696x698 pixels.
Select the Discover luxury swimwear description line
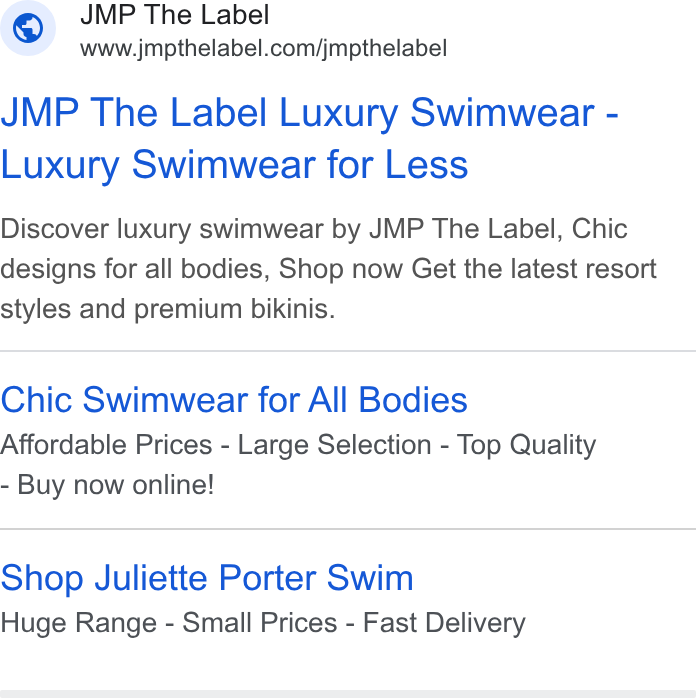[x=314, y=229]
